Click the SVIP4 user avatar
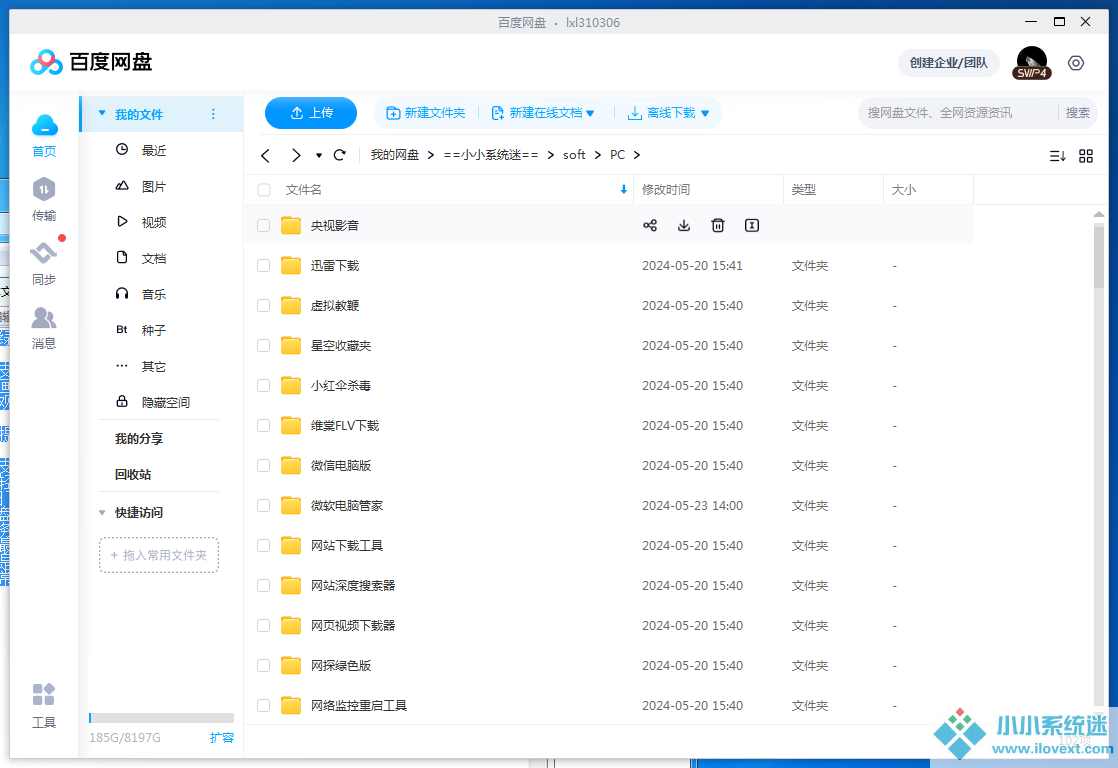 [x=1032, y=63]
